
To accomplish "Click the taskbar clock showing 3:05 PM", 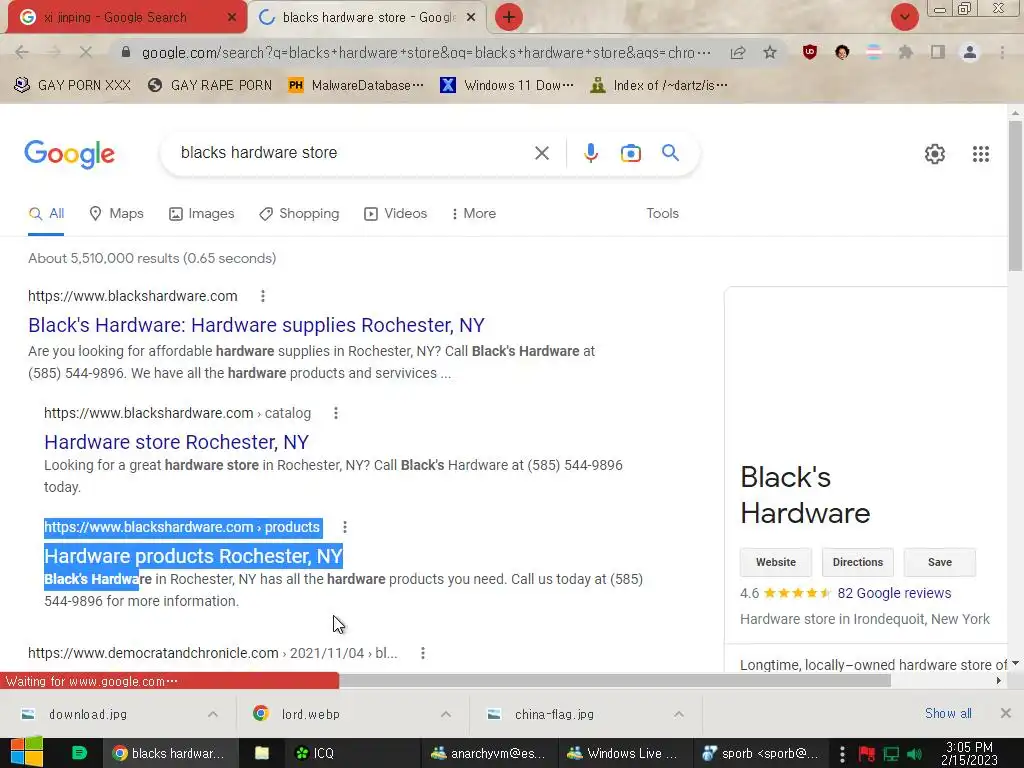I will click(969, 753).
